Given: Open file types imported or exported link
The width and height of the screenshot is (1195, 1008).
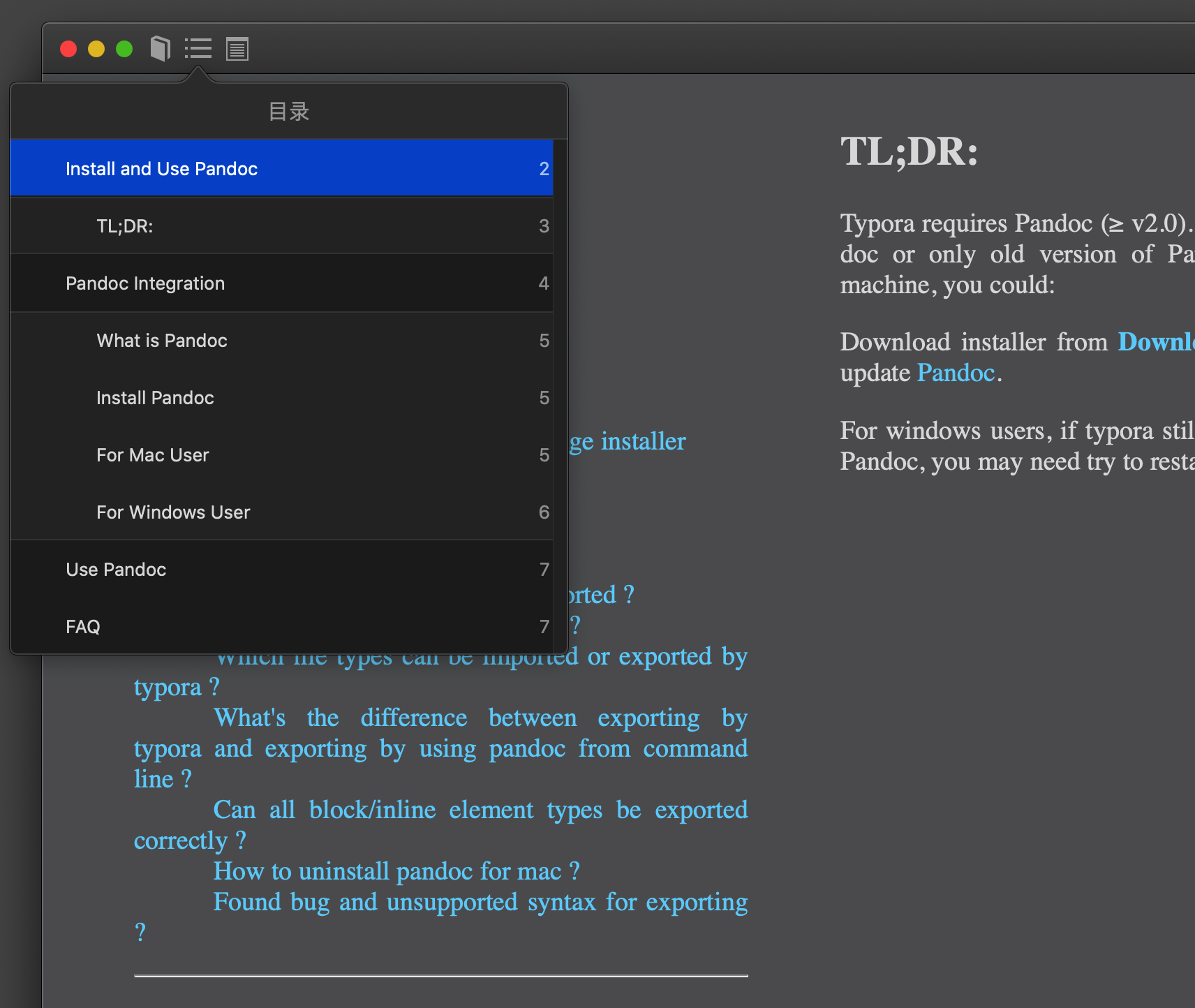Looking at the screenshot, I should pos(440,672).
